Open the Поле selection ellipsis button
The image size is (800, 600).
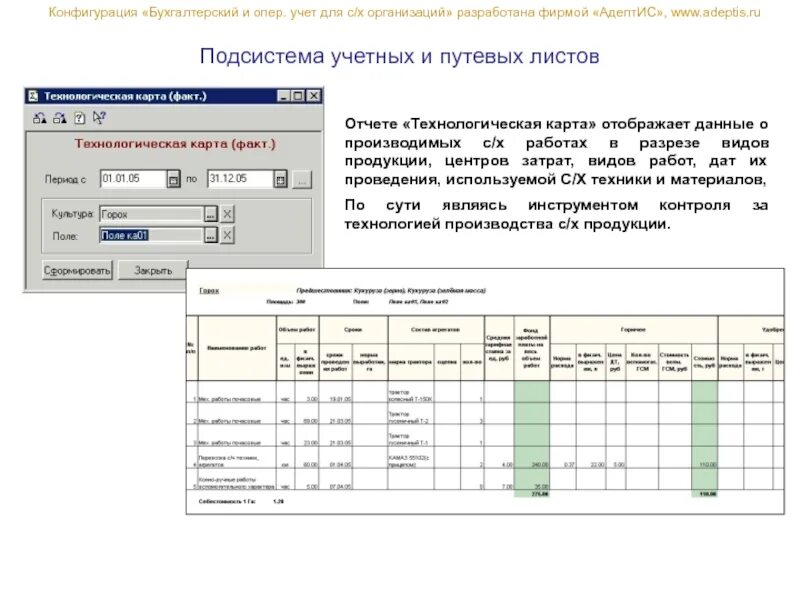coord(211,235)
